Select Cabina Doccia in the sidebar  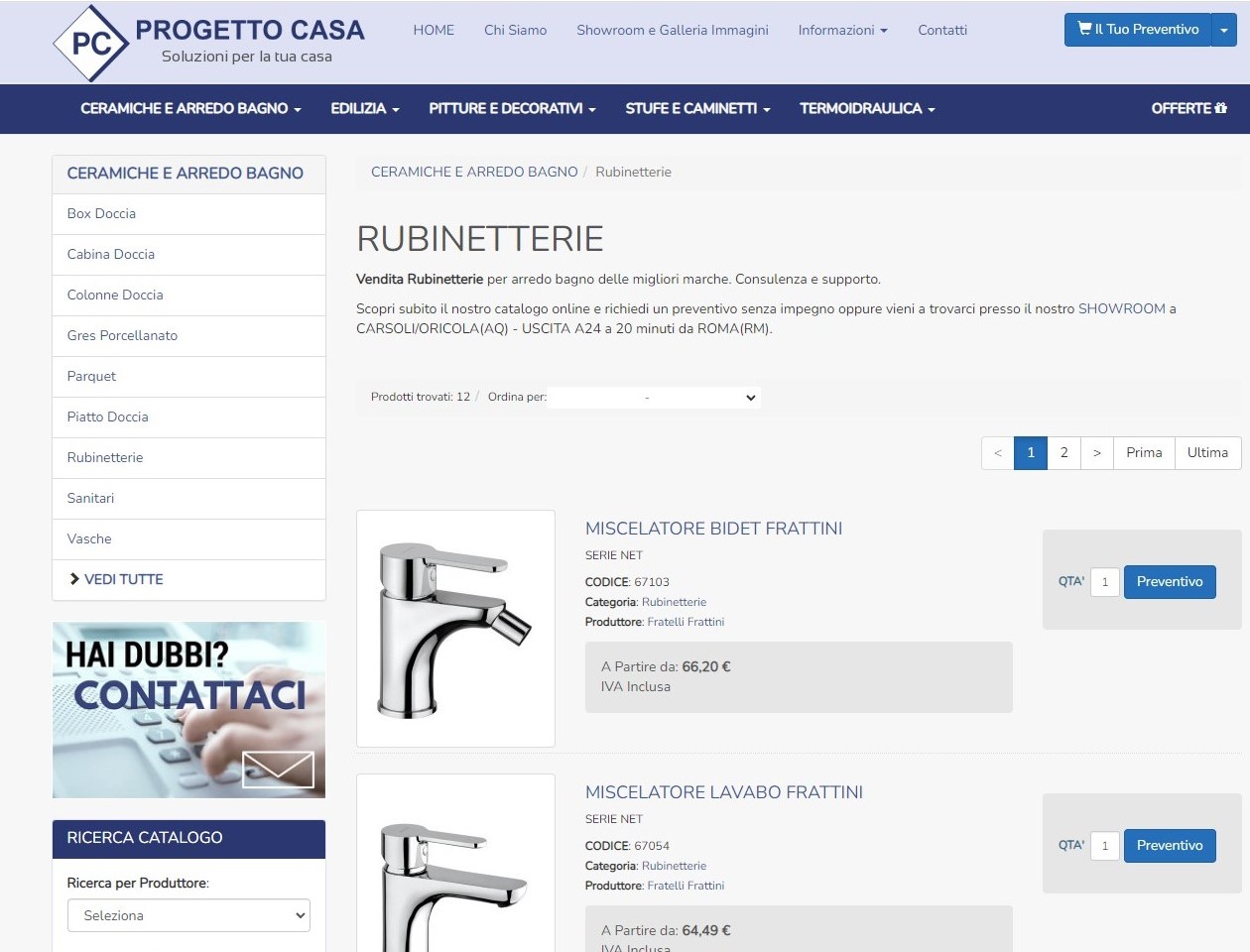coord(188,255)
